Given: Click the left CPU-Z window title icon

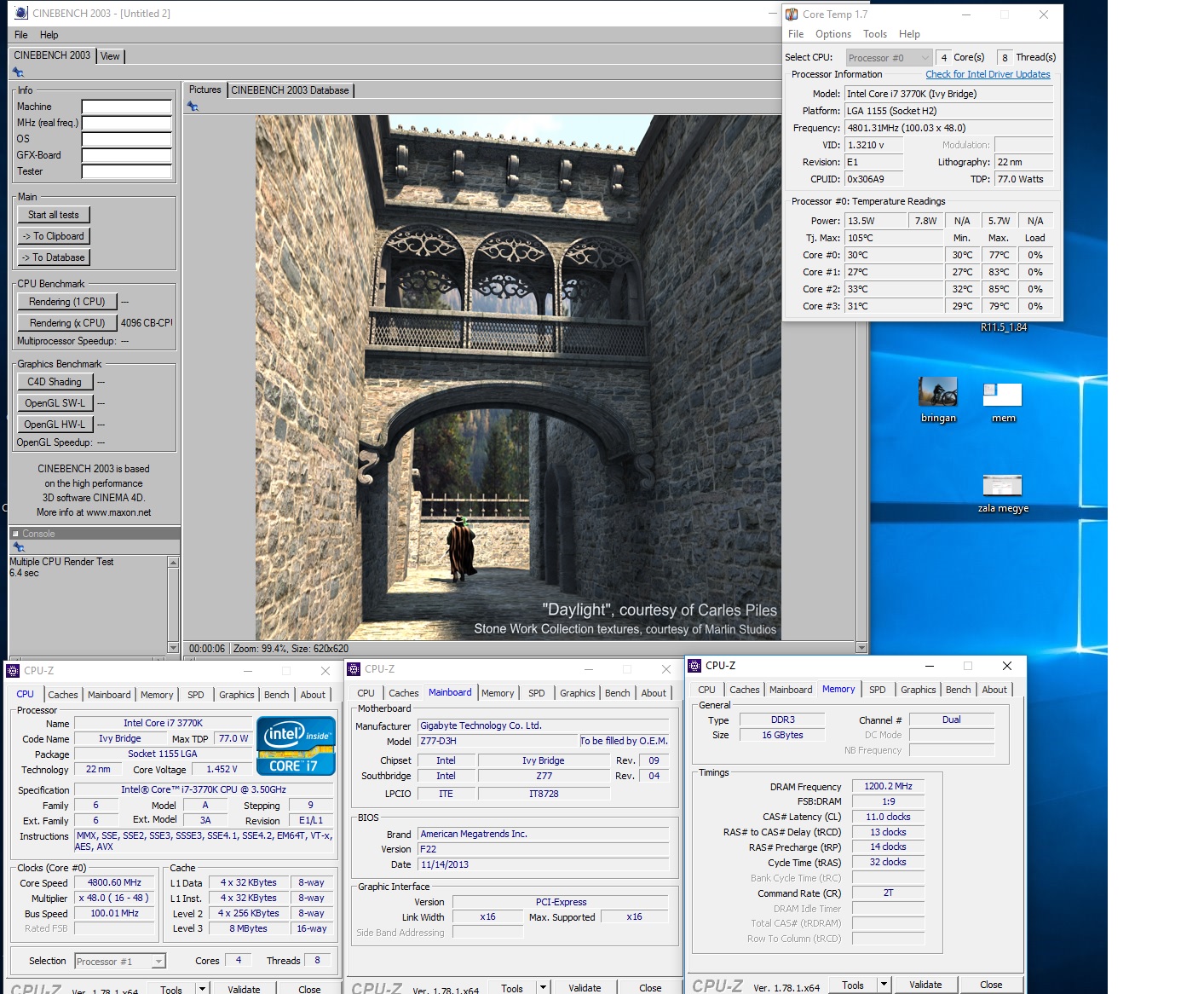Looking at the screenshot, I should pyautogui.click(x=13, y=671).
